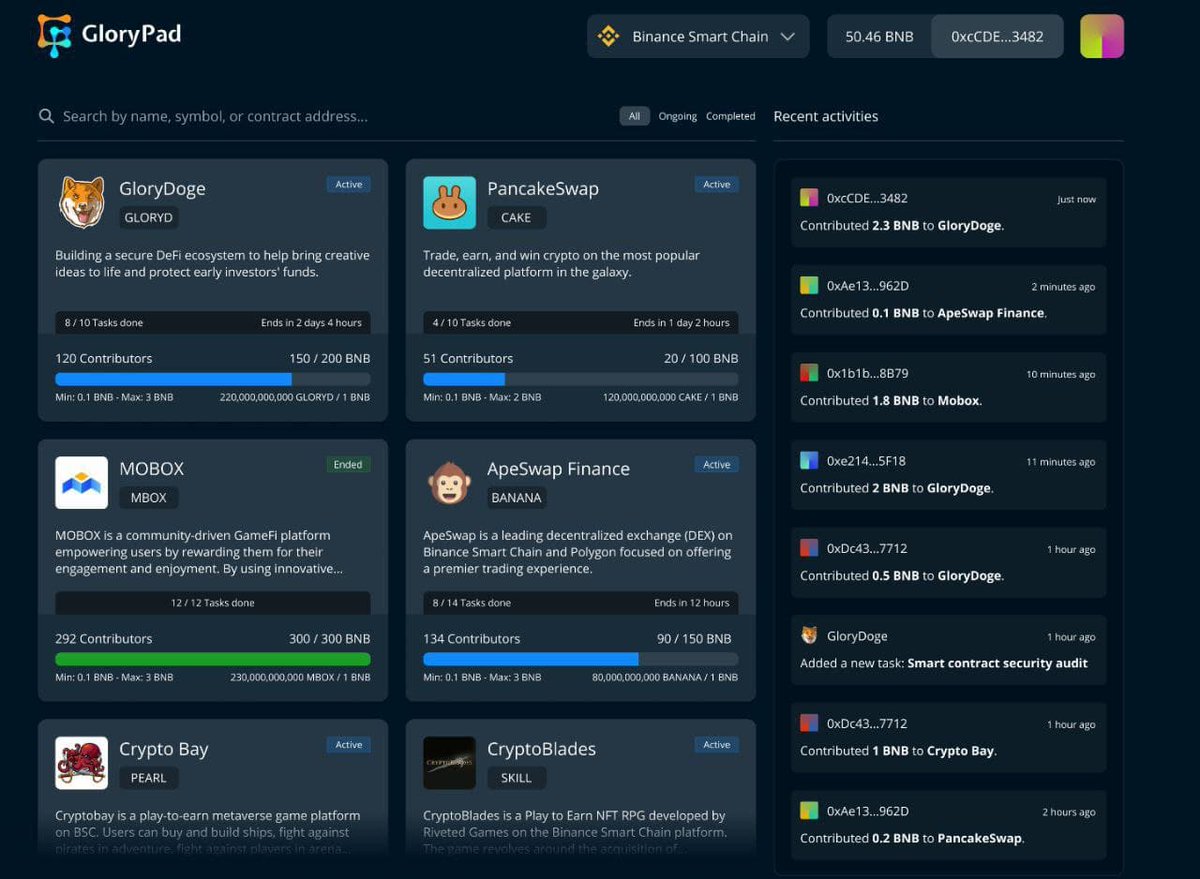
Task: Click the BANANA token symbol tag
Action: tap(516, 497)
